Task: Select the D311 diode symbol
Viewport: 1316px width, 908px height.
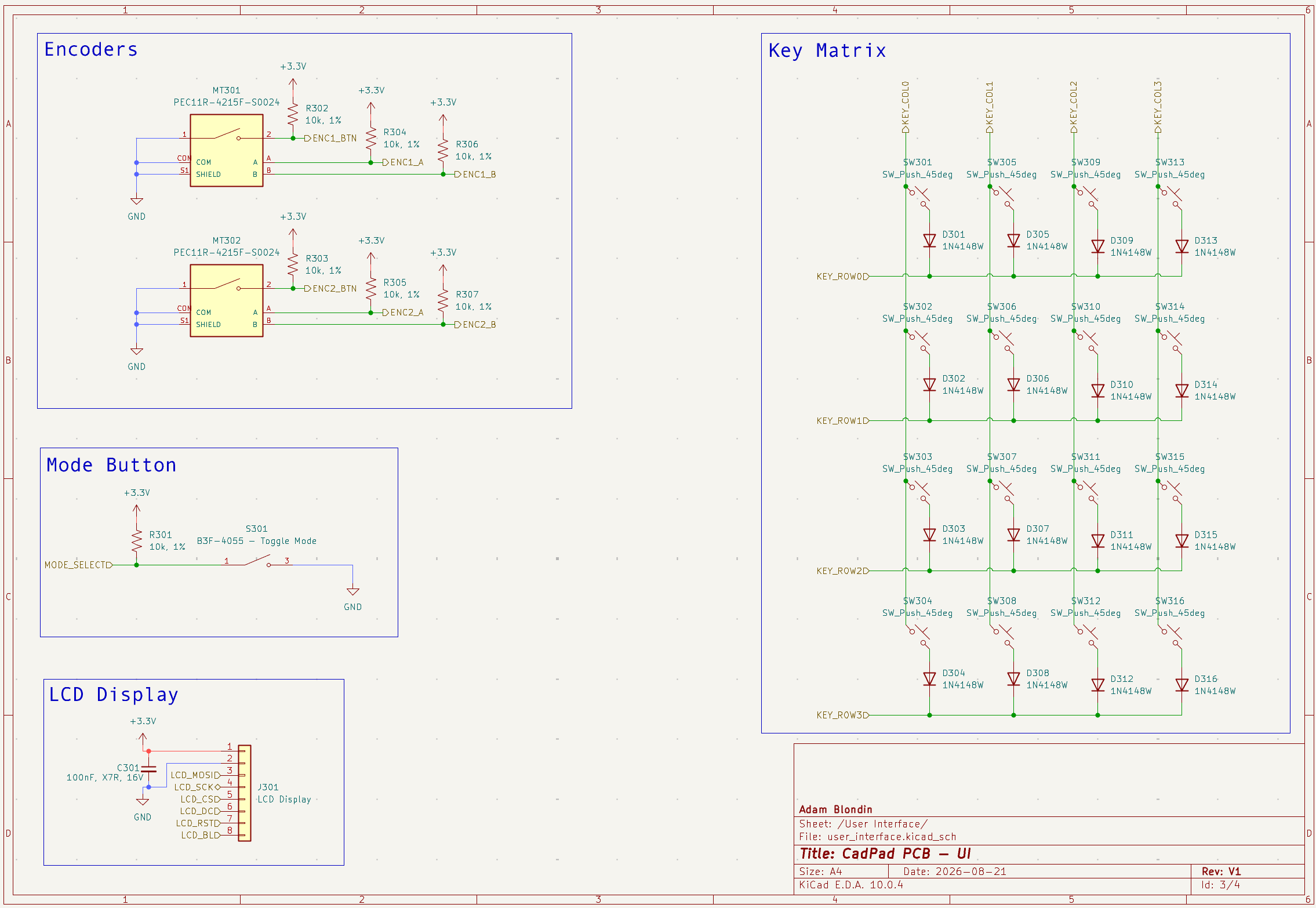Action: (x=1097, y=540)
